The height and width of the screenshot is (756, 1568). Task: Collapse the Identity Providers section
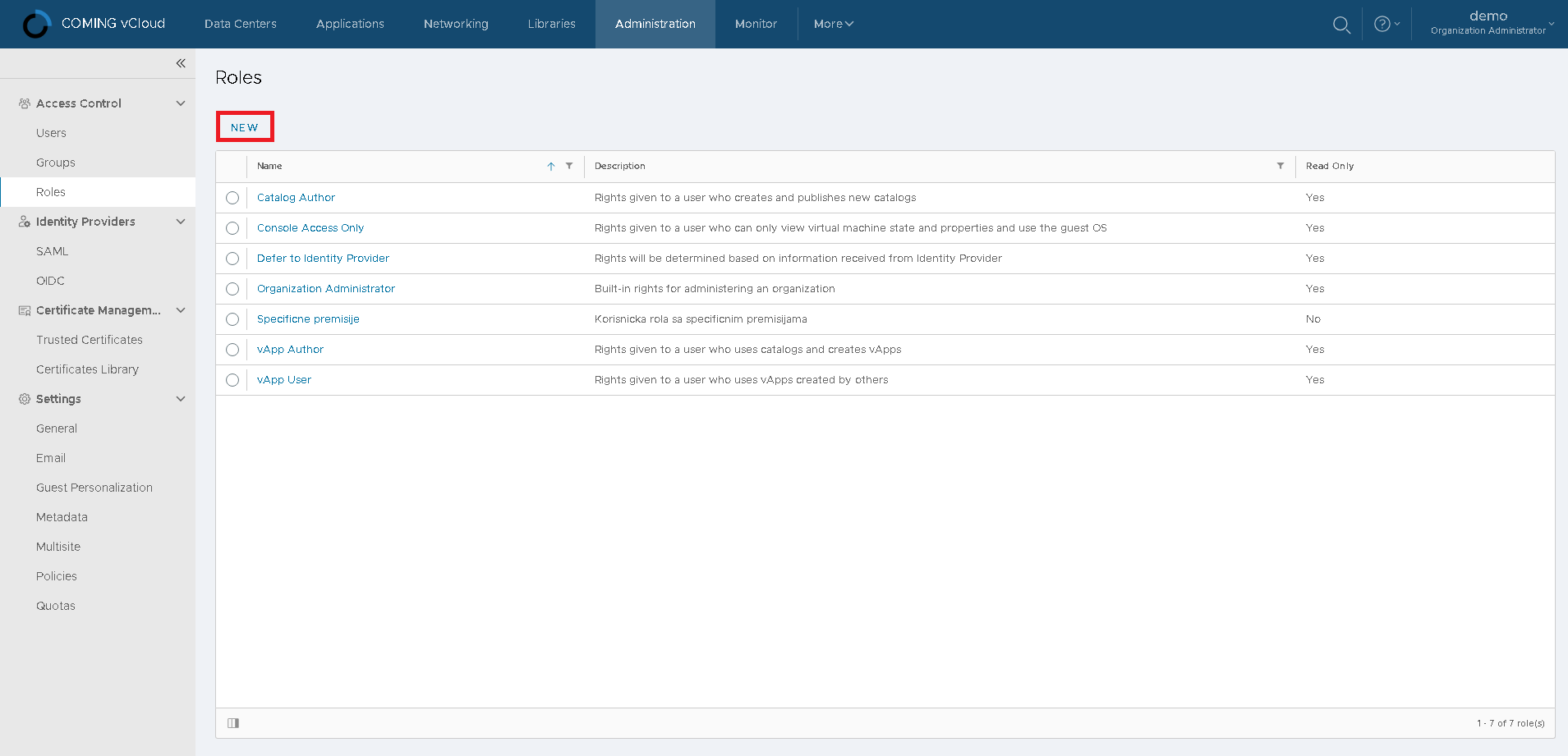click(x=181, y=222)
